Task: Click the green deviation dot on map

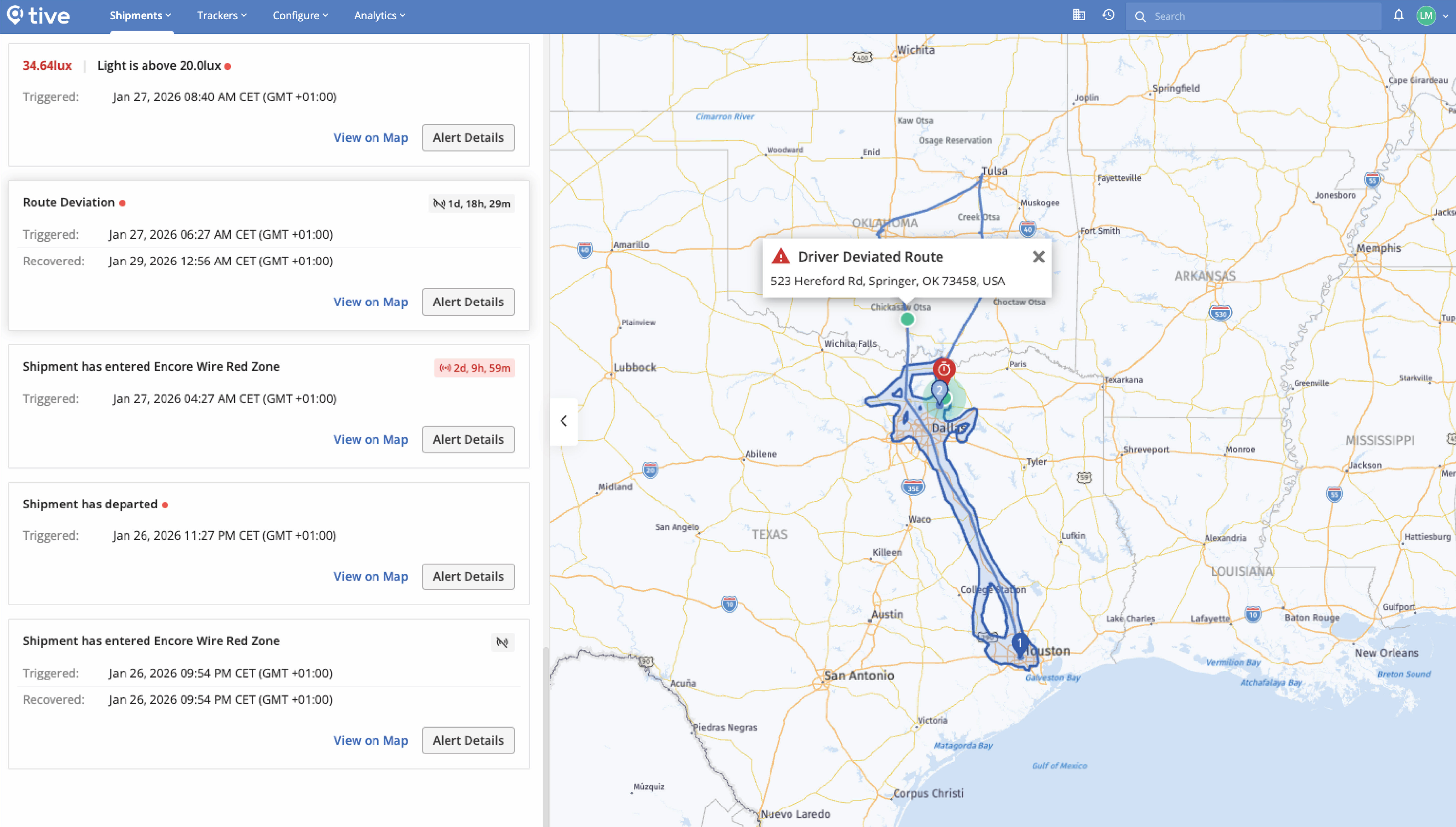Action: [x=907, y=319]
